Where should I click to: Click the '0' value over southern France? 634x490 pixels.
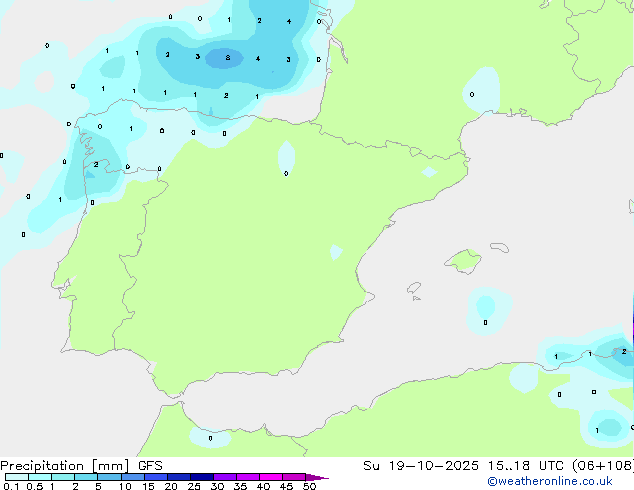(x=472, y=95)
